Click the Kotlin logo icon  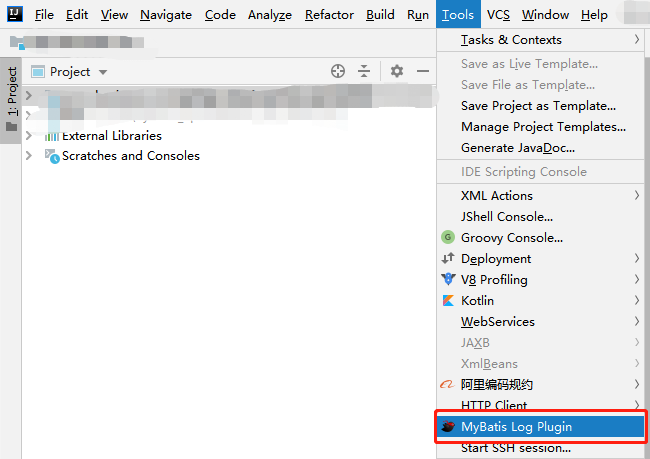pos(448,300)
